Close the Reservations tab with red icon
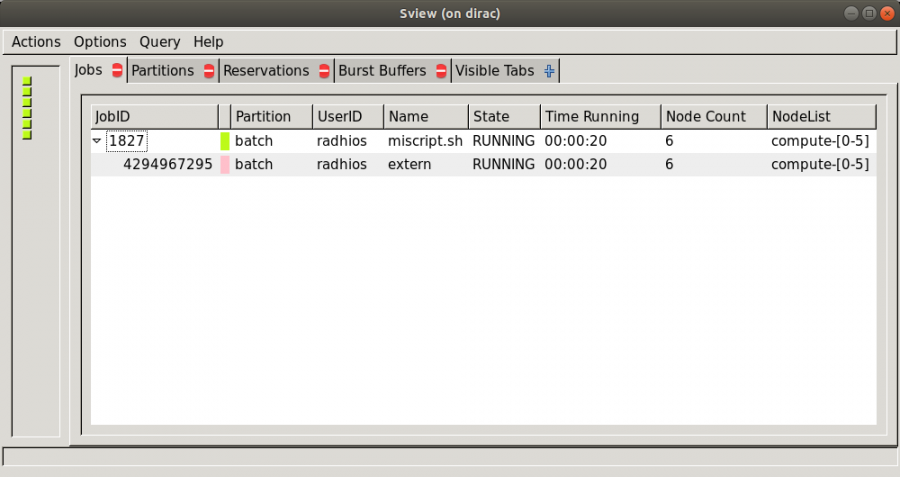Viewport: 900px width, 477px height. click(324, 71)
